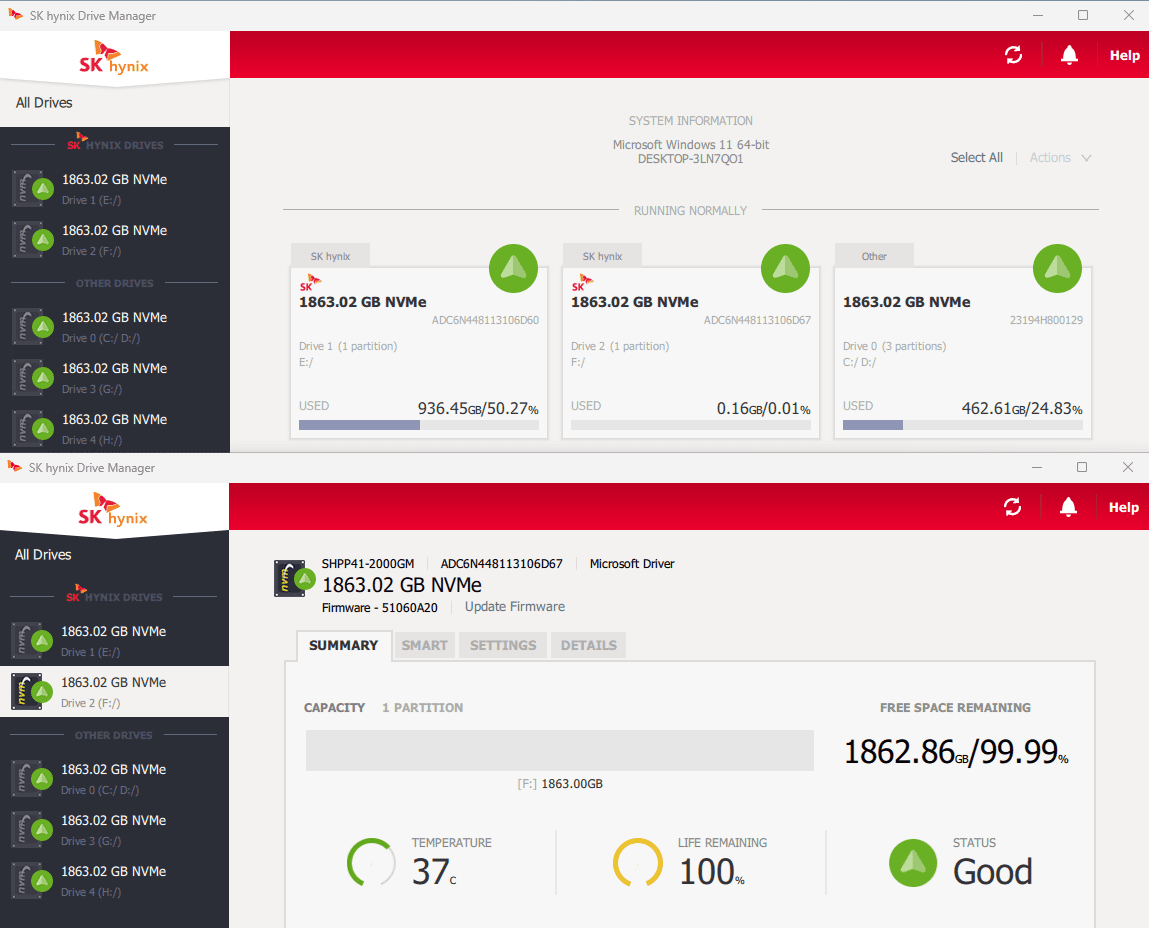Viewport: 1149px width, 928px height.
Task: Open notifications bell in top window
Action: [x=1069, y=55]
